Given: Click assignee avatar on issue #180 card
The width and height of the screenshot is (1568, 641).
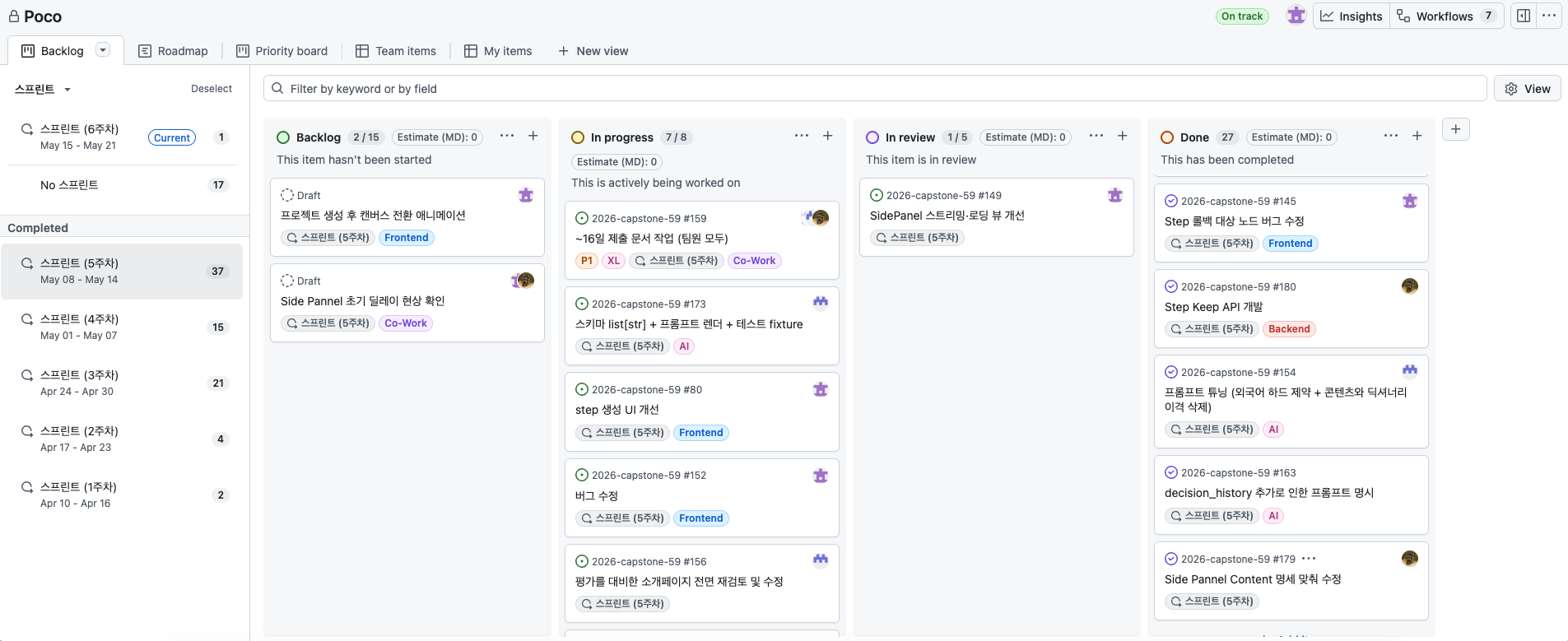Looking at the screenshot, I should click(1410, 286).
